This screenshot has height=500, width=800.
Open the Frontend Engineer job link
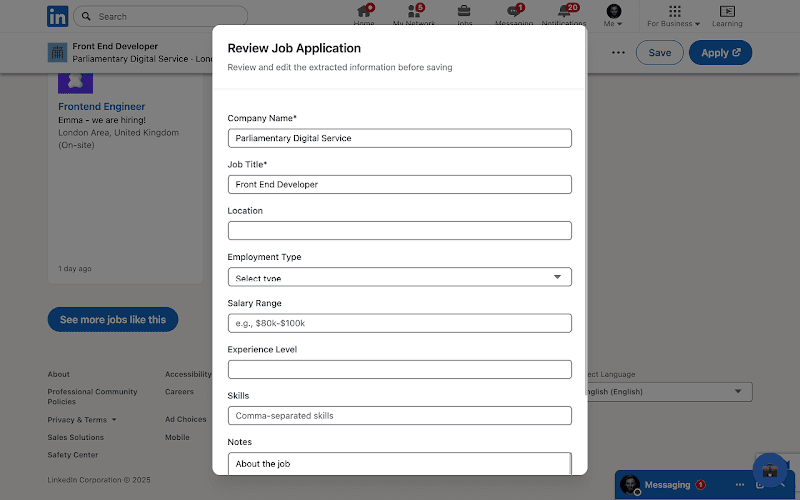[101, 106]
